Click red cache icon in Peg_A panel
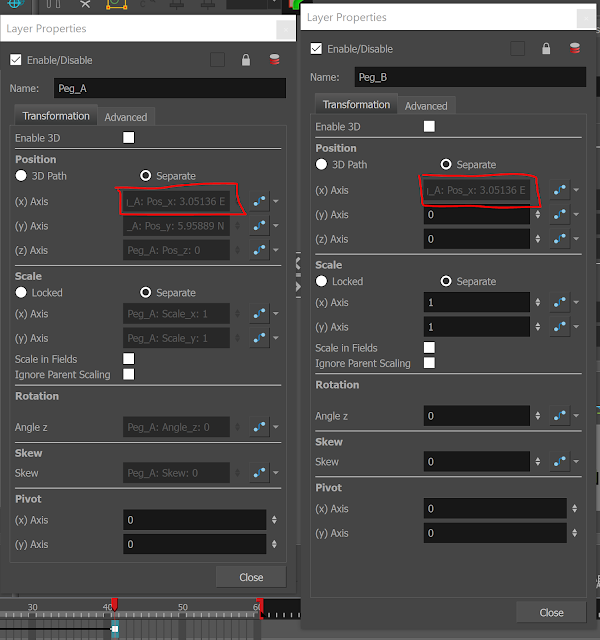Viewport: 600px width, 640px height. click(274, 60)
